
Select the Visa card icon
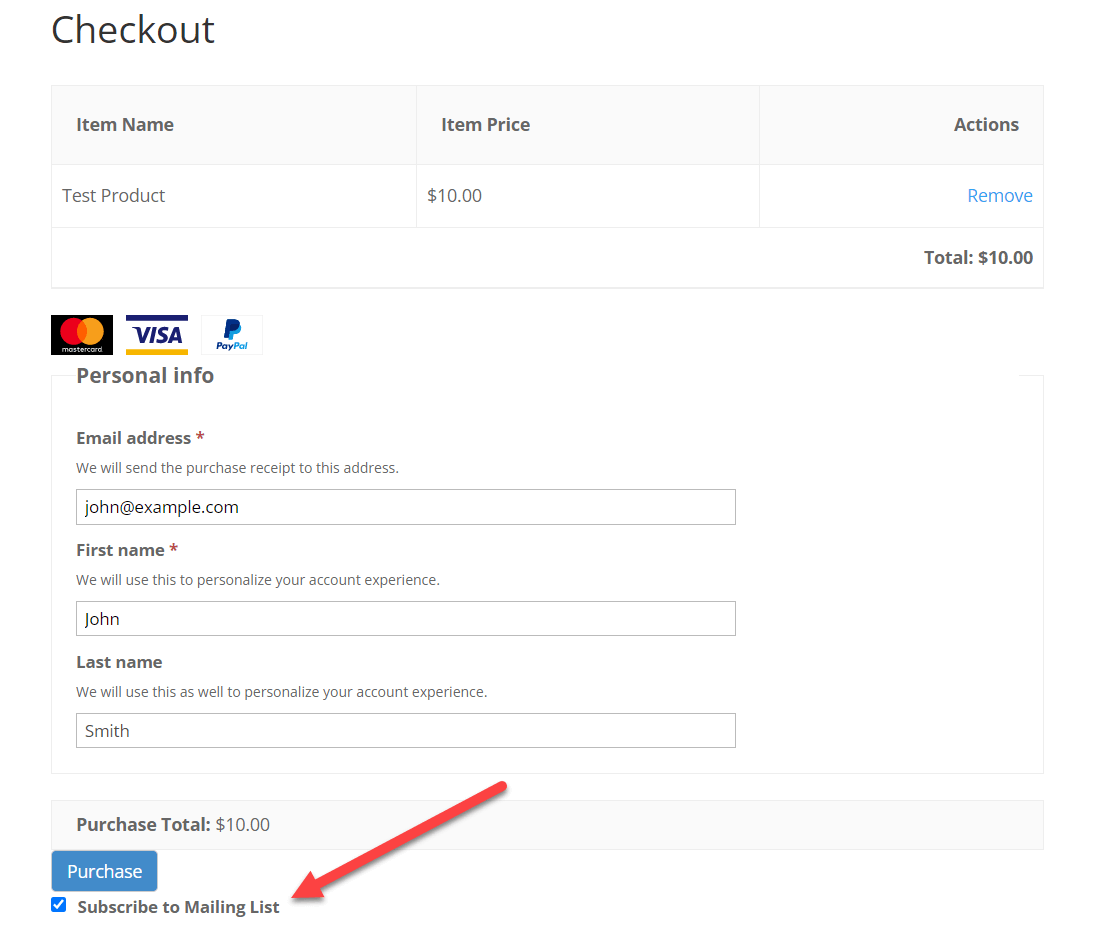(x=157, y=335)
